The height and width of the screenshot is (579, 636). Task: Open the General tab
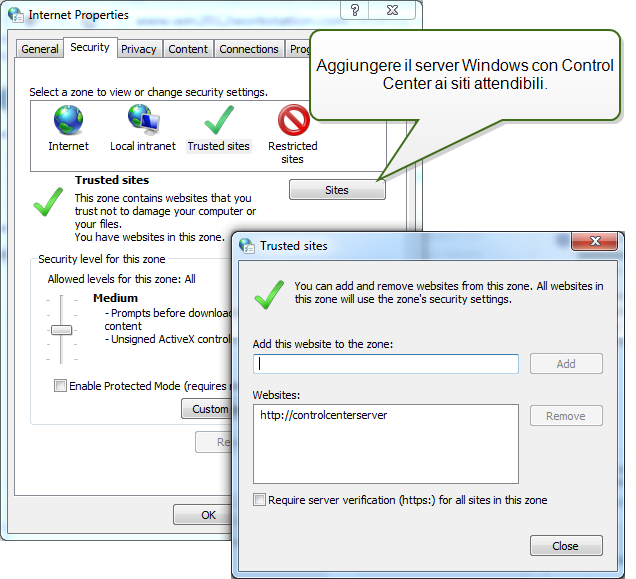click(x=40, y=49)
